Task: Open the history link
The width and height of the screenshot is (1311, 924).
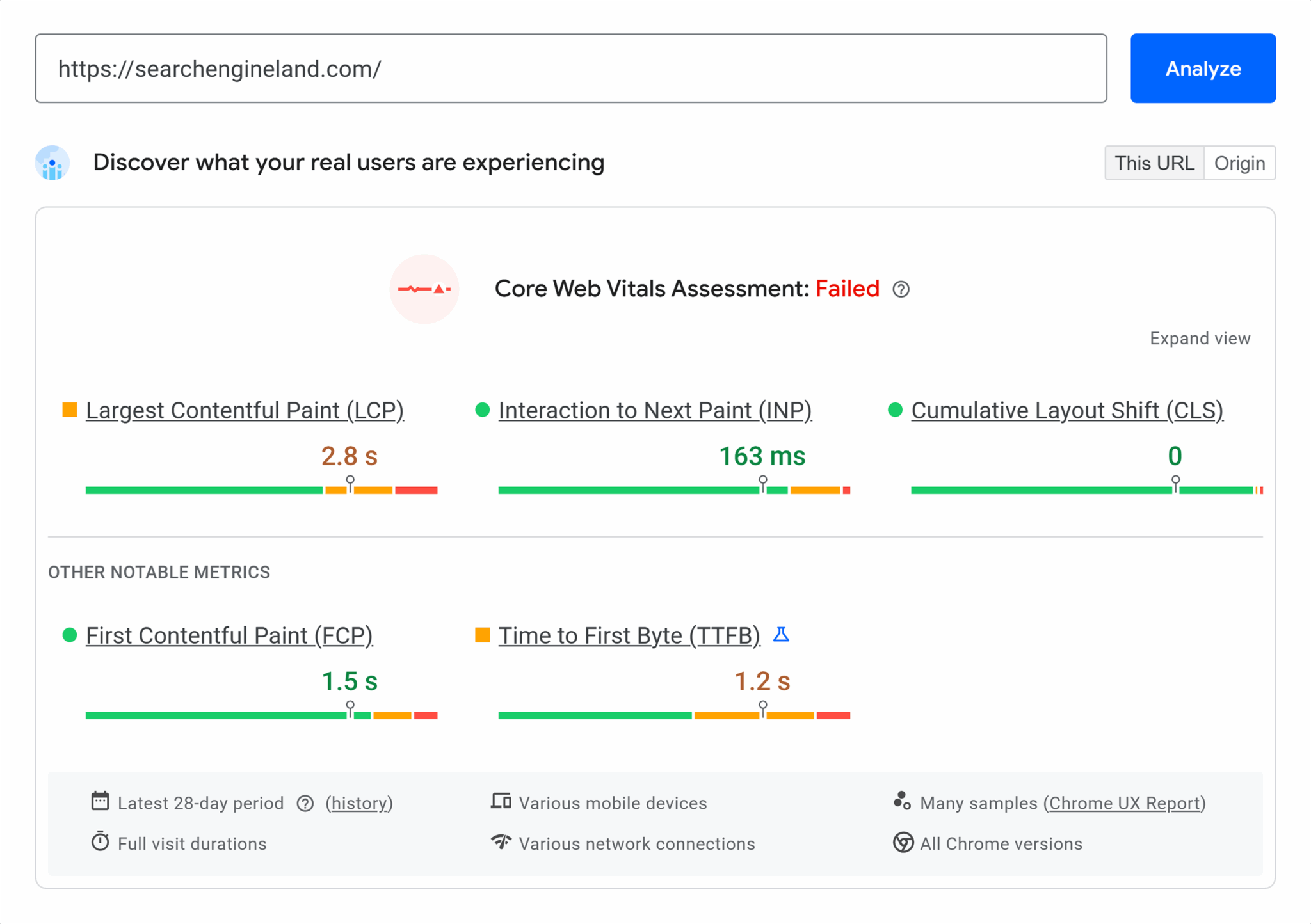Action: tap(359, 803)
